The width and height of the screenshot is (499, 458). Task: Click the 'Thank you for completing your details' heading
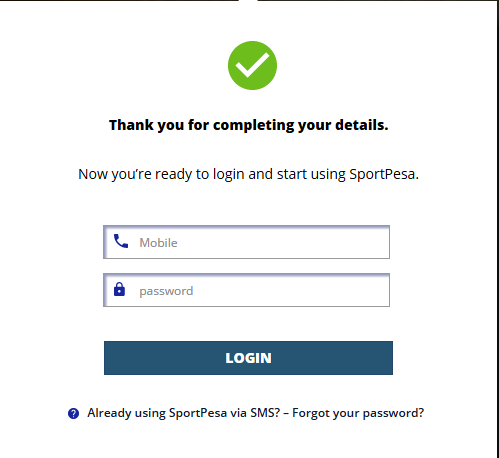[x=249, y=125]
